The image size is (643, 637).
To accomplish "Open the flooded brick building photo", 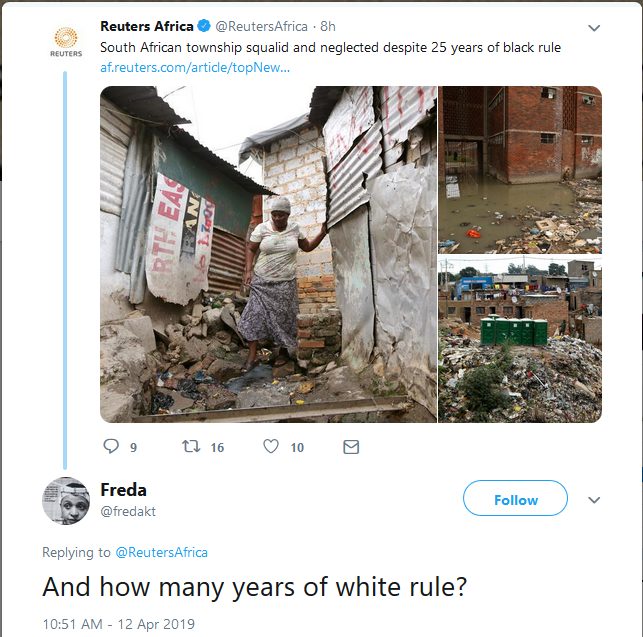I will pos(520,169).
